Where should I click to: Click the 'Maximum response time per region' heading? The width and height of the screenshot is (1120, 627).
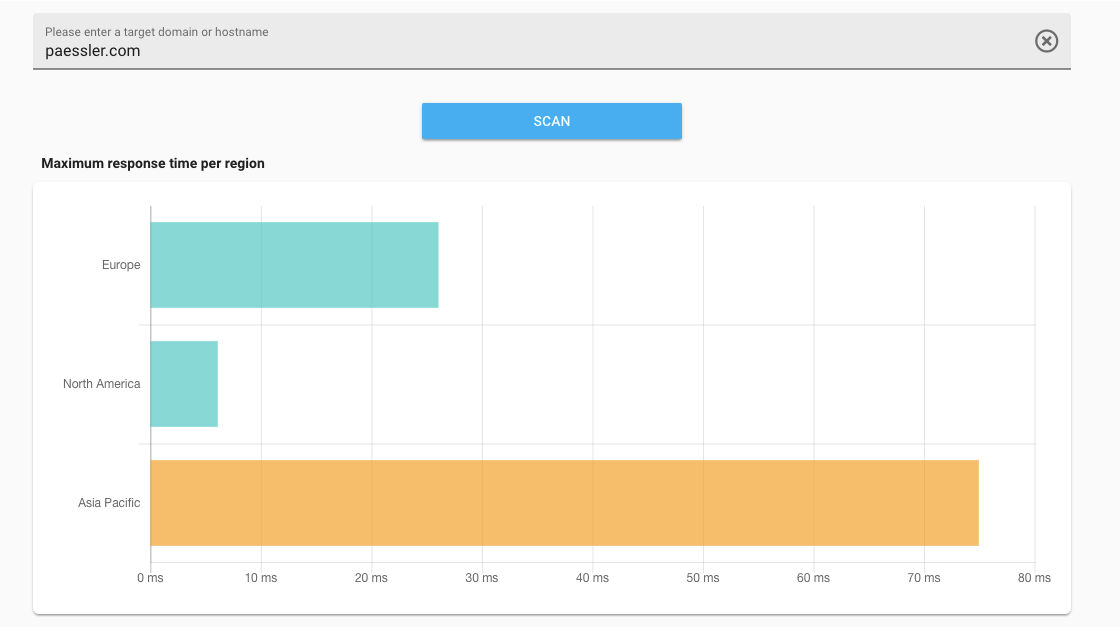(x=153, y=164)
